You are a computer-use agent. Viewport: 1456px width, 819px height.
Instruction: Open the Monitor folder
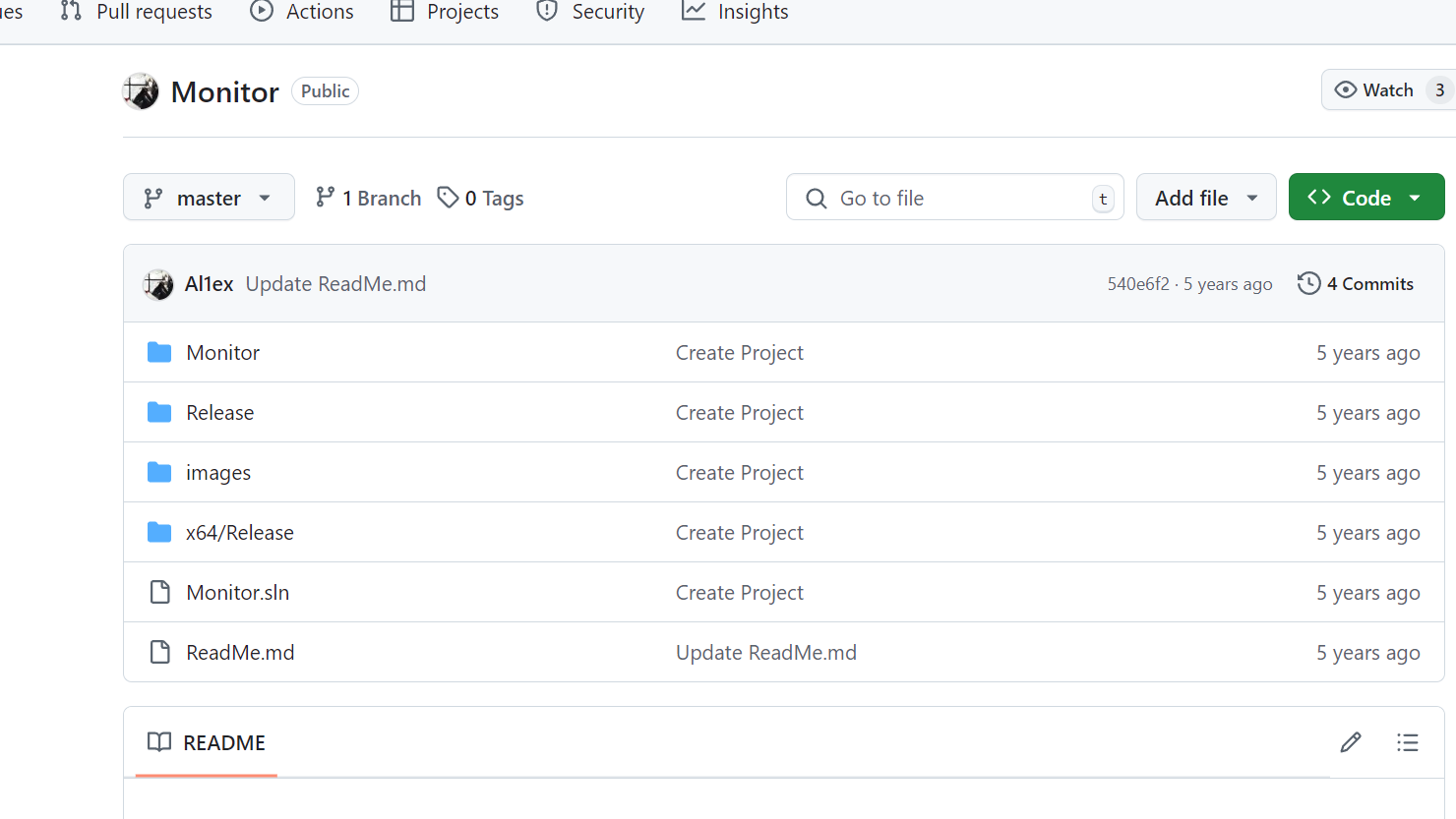click(x=223, y=353)
